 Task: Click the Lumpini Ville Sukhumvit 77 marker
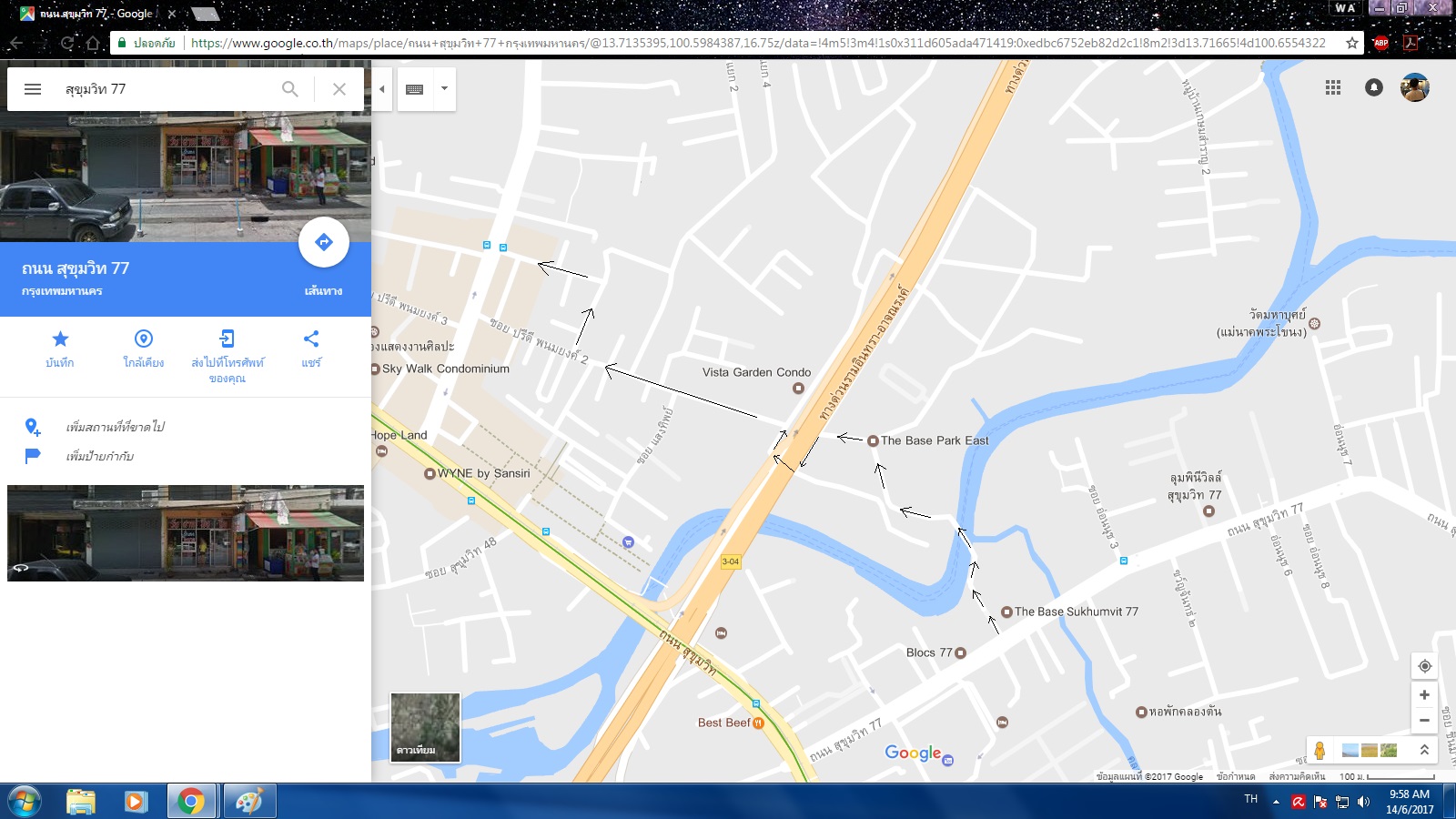click(x=1208, y=511)
